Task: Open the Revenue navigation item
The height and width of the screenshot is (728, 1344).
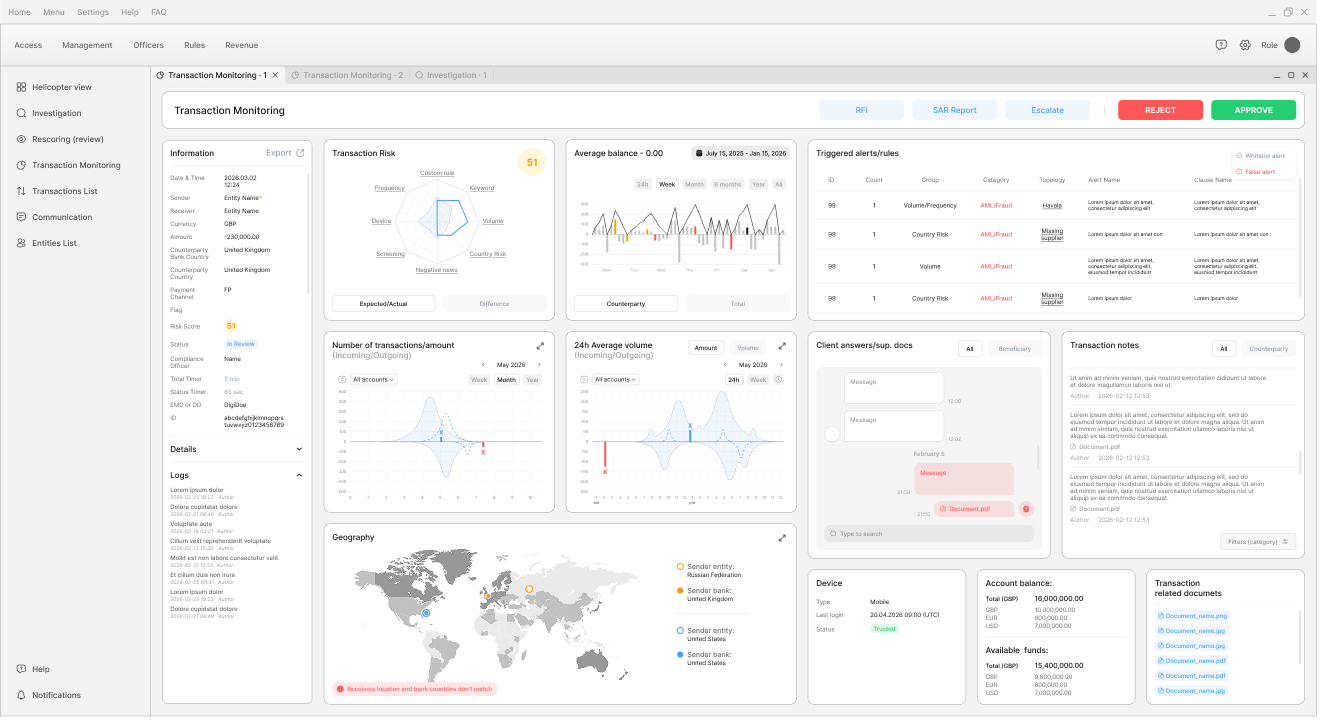Action: click(241, 45)
